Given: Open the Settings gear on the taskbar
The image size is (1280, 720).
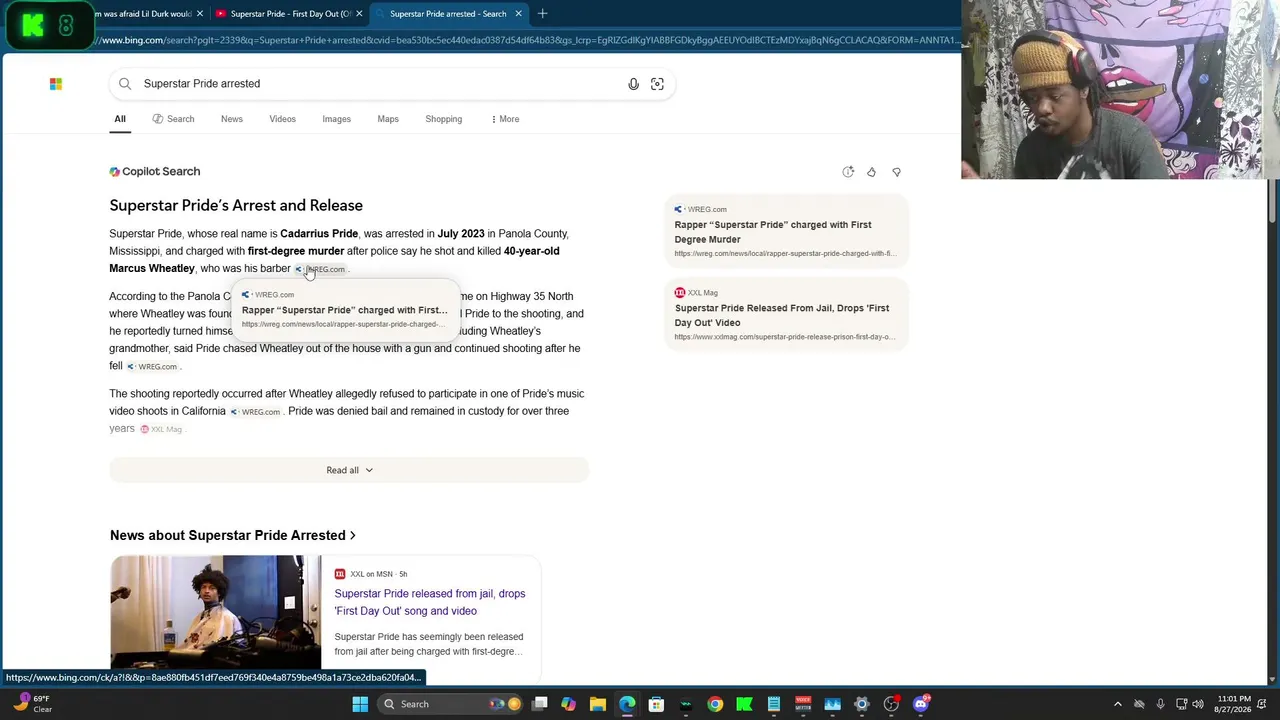Looking at the screenshot, I should 862,704.
